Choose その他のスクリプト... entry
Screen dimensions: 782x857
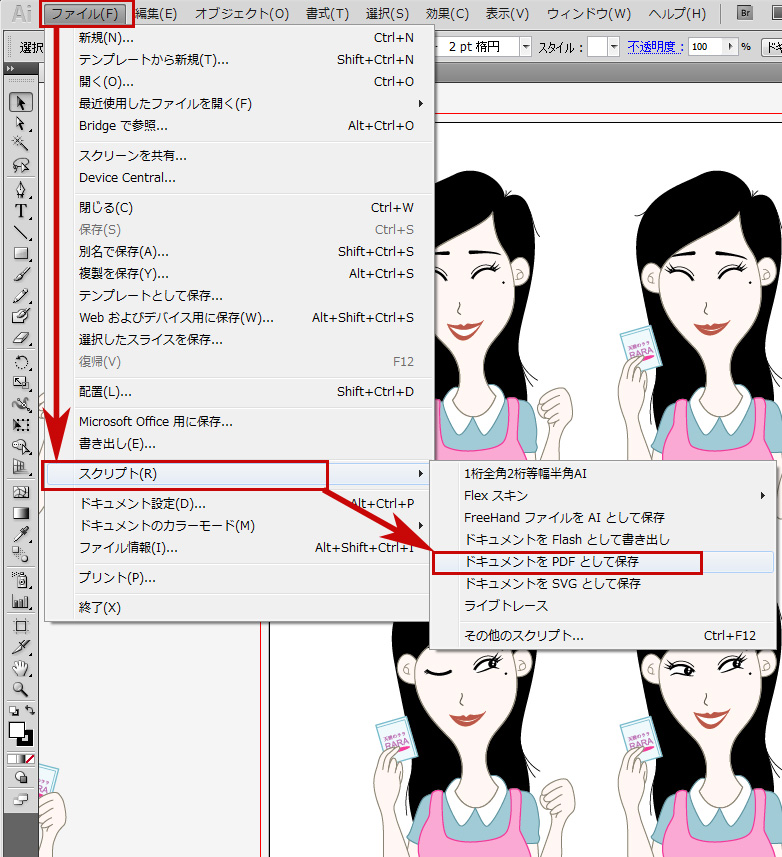click(x=603, y=636)
